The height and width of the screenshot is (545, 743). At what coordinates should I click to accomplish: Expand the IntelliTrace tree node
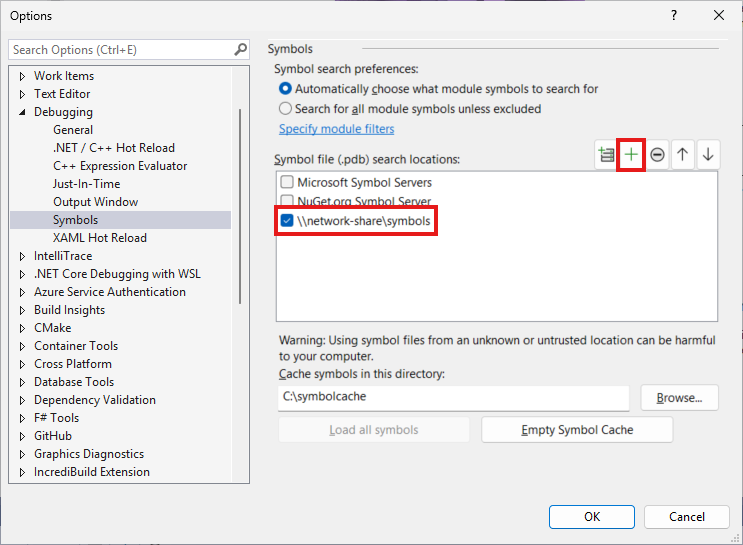click(x=22, y=256)
